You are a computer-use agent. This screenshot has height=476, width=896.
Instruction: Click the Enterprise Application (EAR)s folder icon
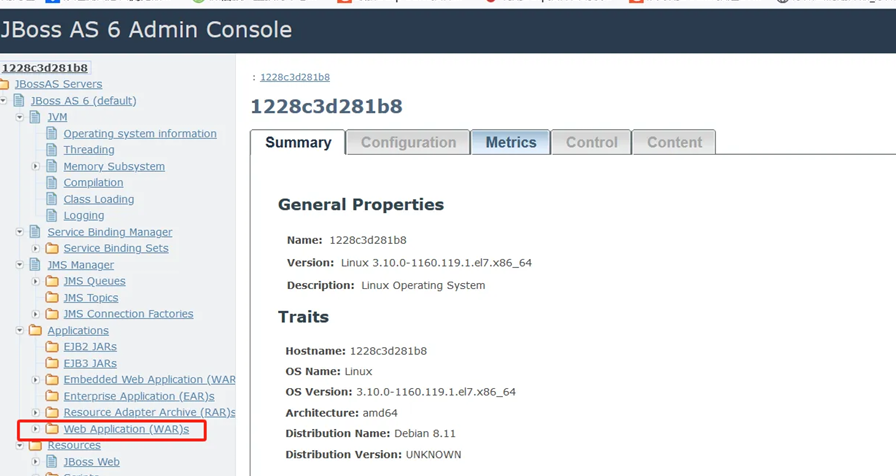click(x=52, y=396)
